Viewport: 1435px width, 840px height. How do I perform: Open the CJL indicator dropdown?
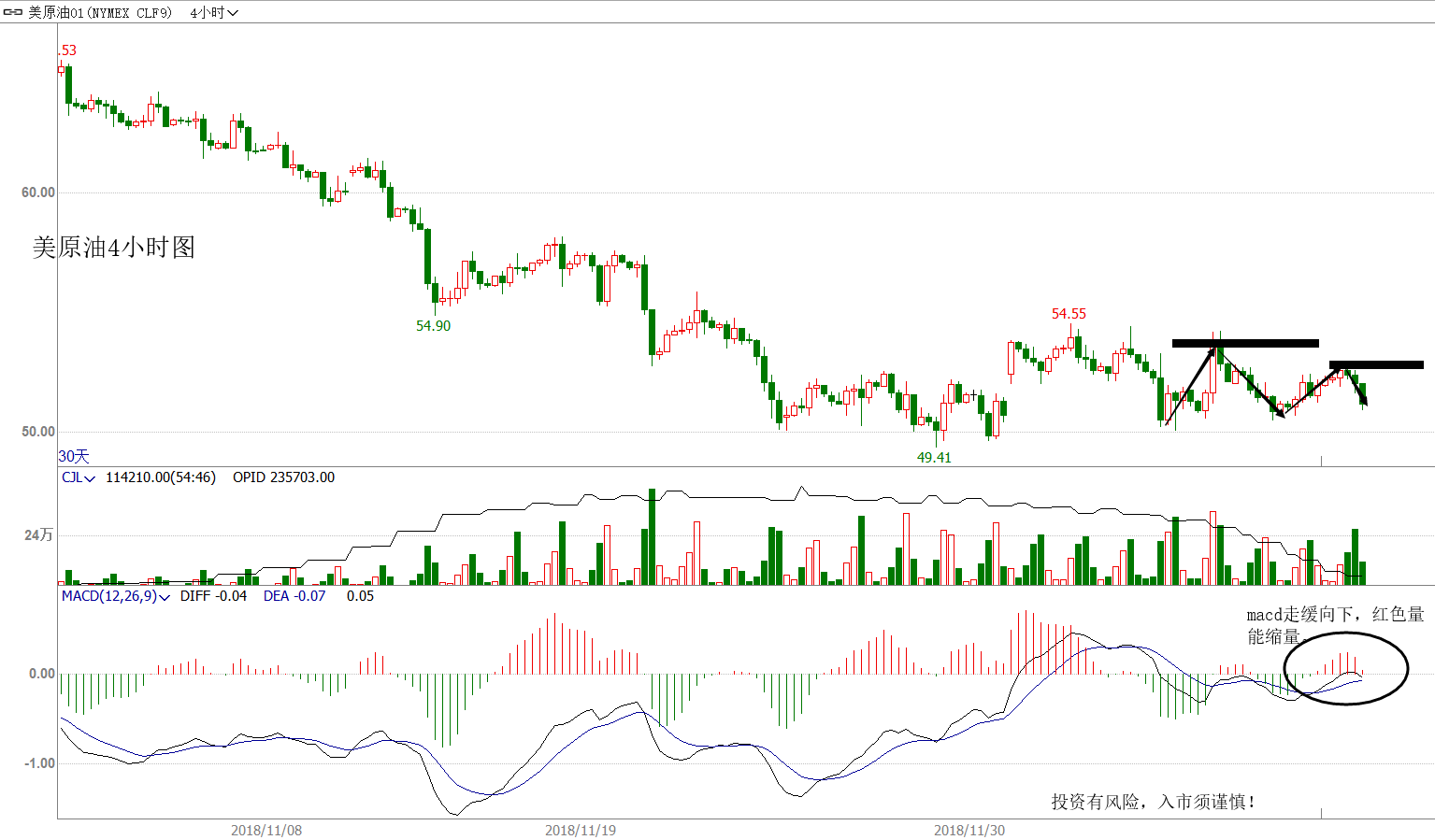click(x=79, y=477)
